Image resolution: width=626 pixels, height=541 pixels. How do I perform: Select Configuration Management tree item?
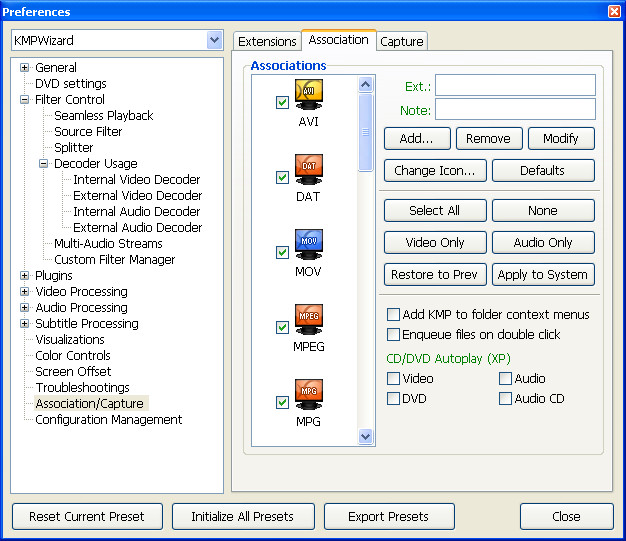coord(109,420)
